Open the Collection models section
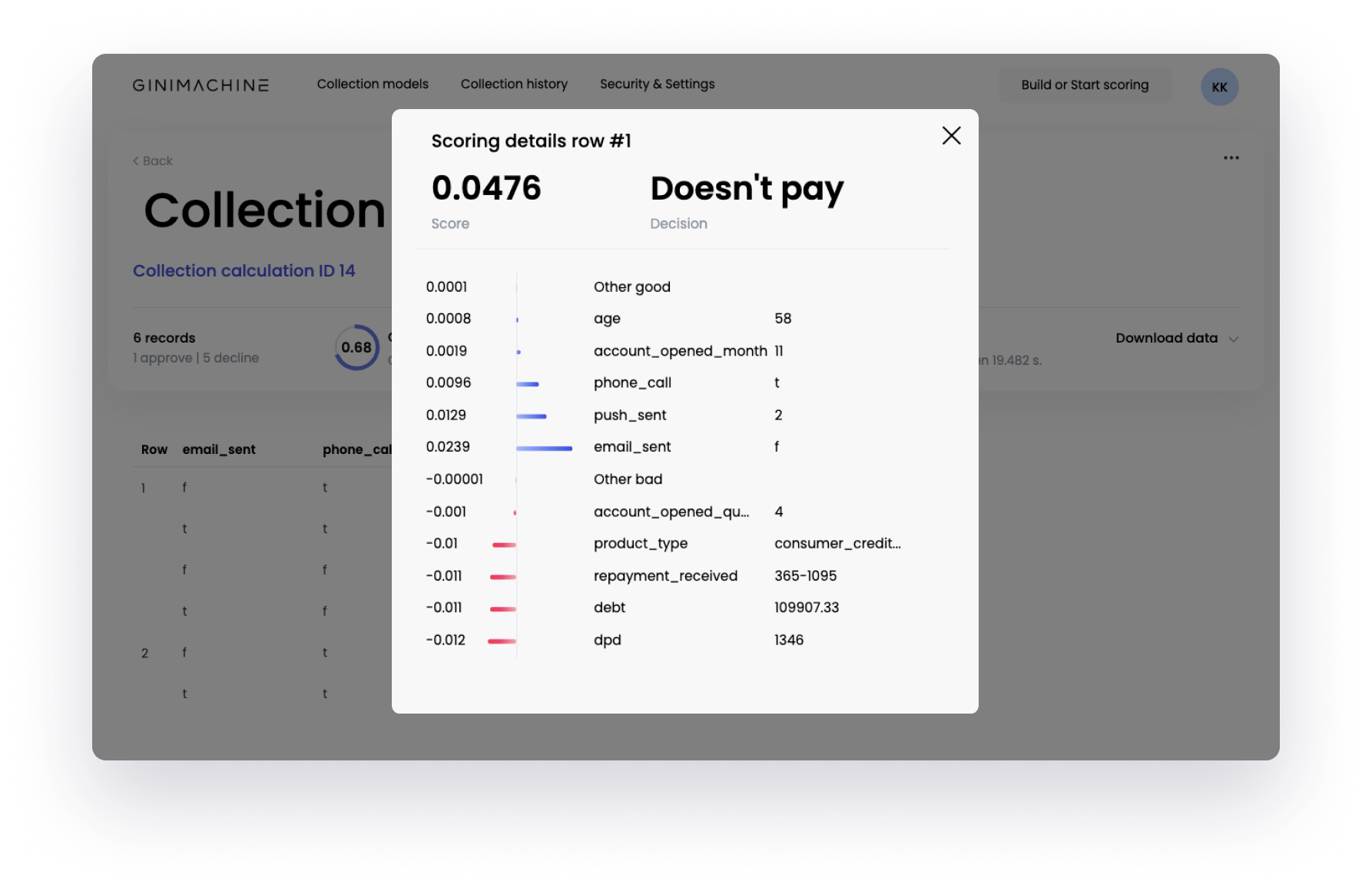The width and height of the screenshot is (1372, 891). (373, 84)
